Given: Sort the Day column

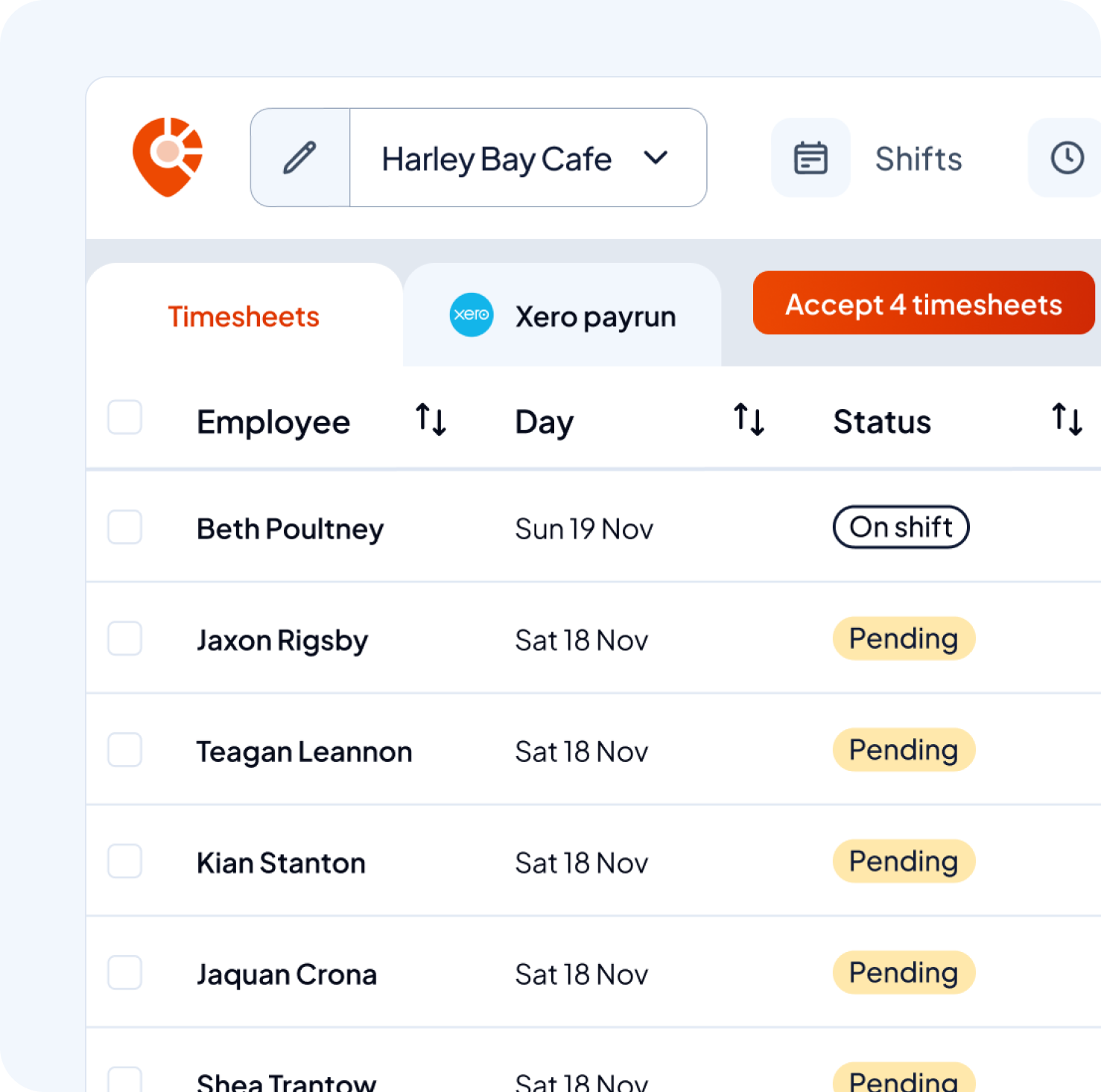Looking at the screenshot, I should tap(749, 421).
